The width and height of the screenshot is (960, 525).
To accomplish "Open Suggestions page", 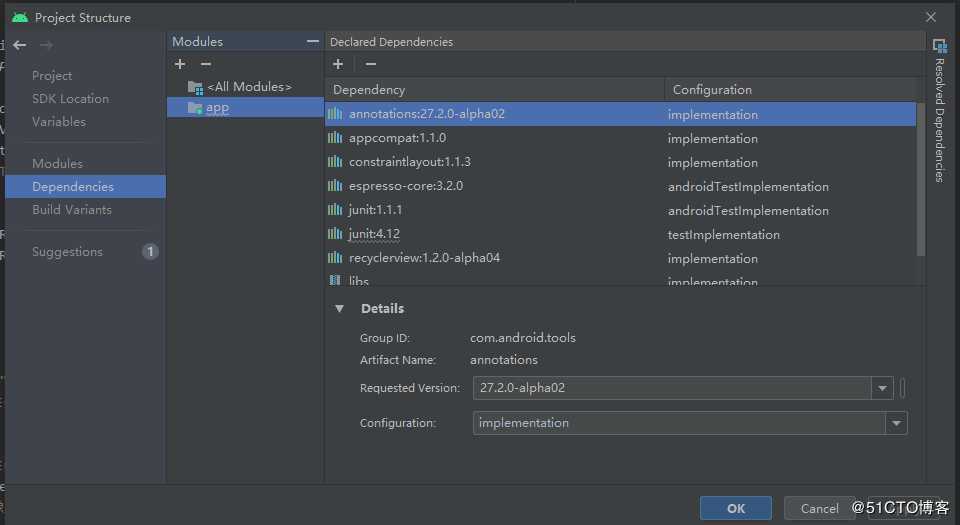I will click(x=67, y=251).
